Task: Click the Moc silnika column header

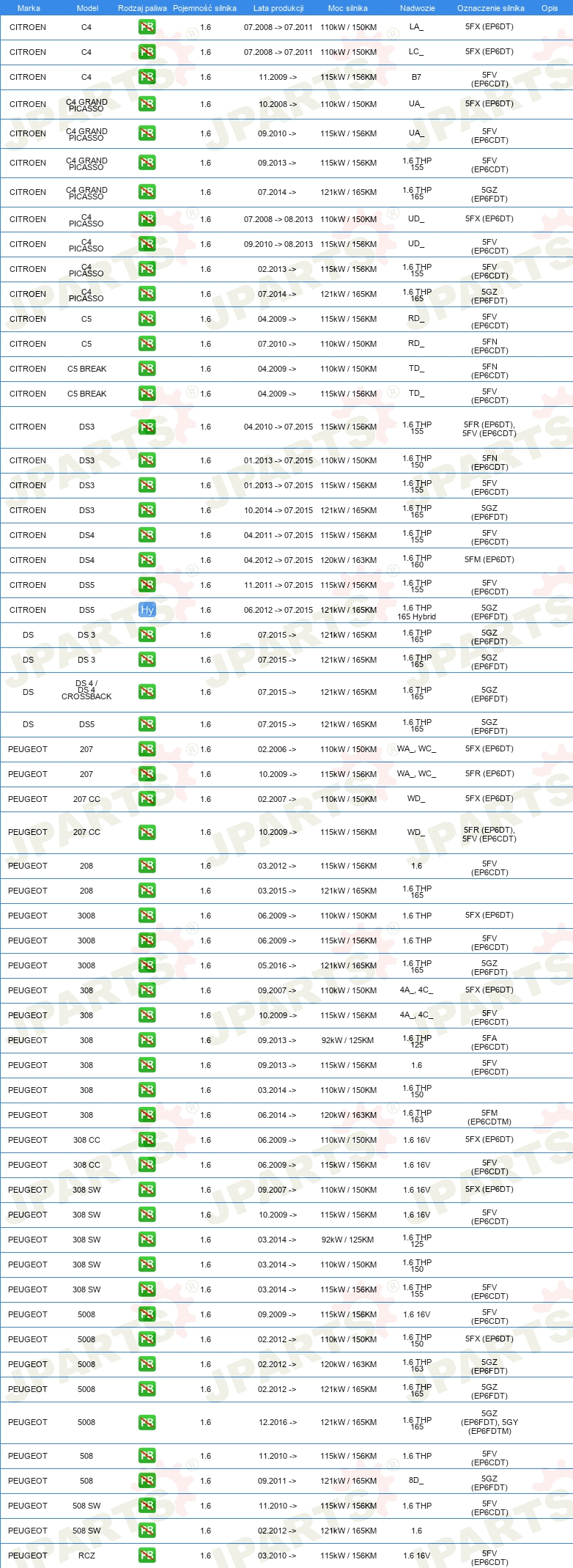Action: (x=348, y=8)
